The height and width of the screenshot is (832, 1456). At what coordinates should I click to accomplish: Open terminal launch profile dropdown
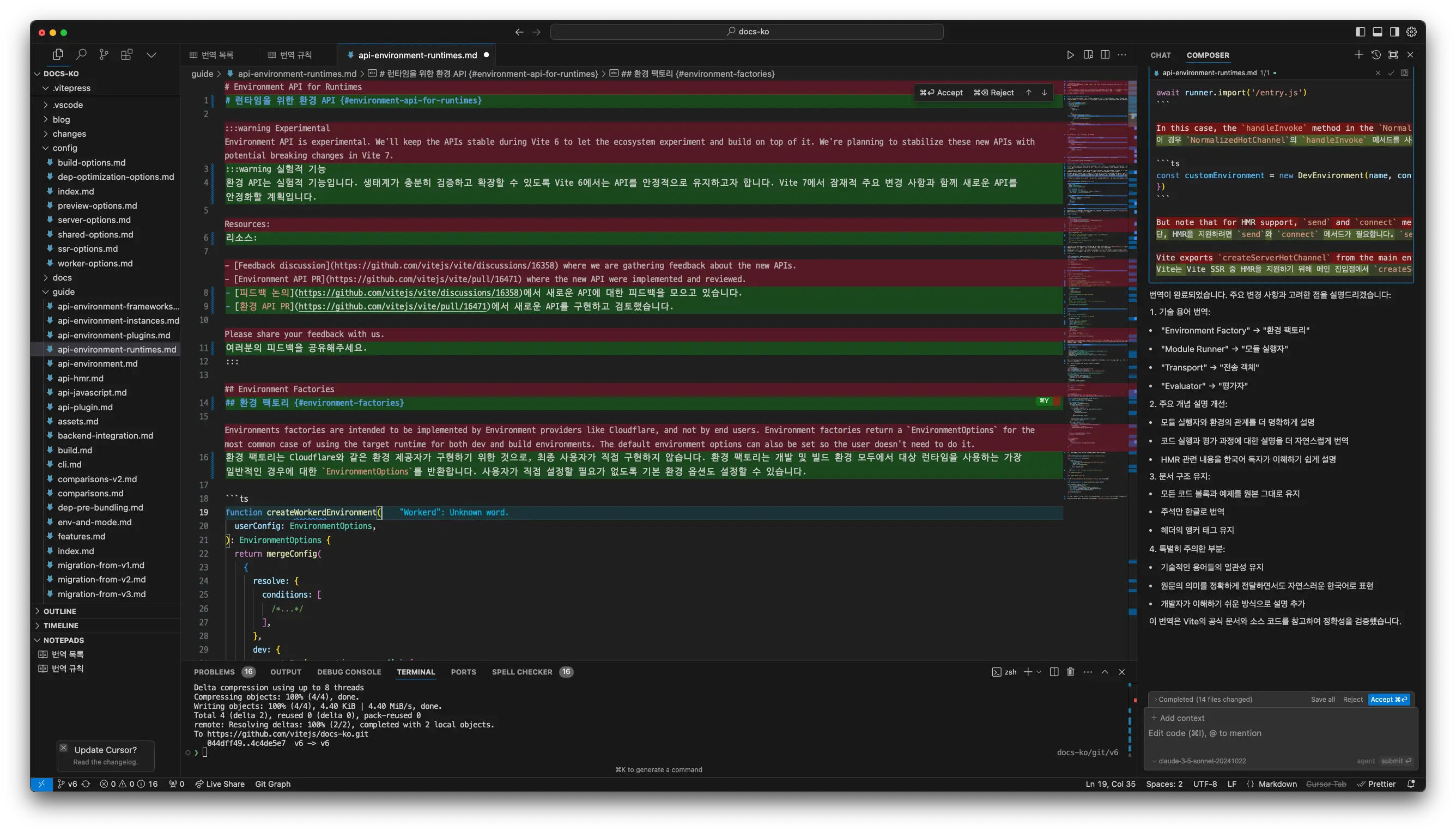1039,672
